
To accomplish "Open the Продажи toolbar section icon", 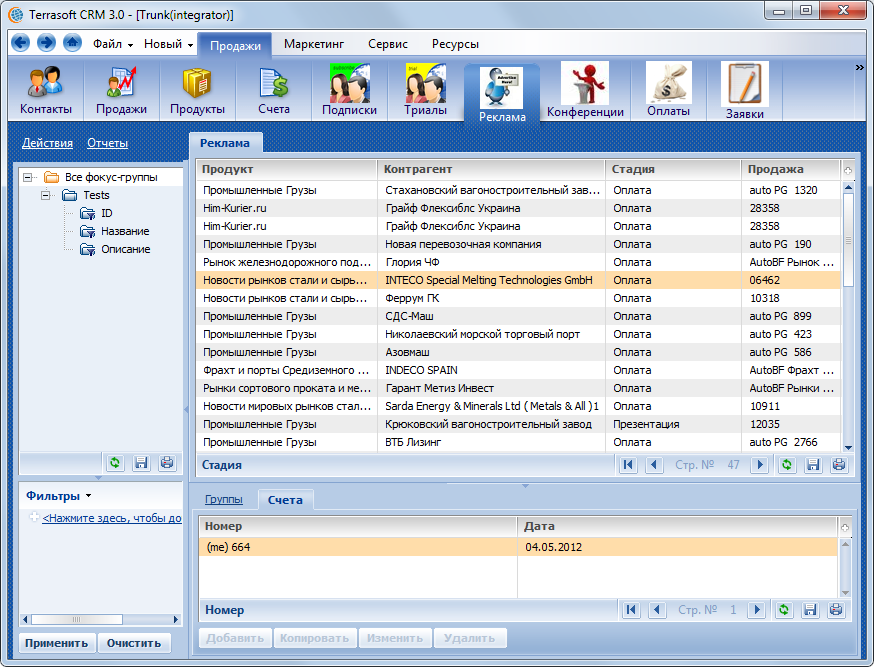I will point(121,90).
